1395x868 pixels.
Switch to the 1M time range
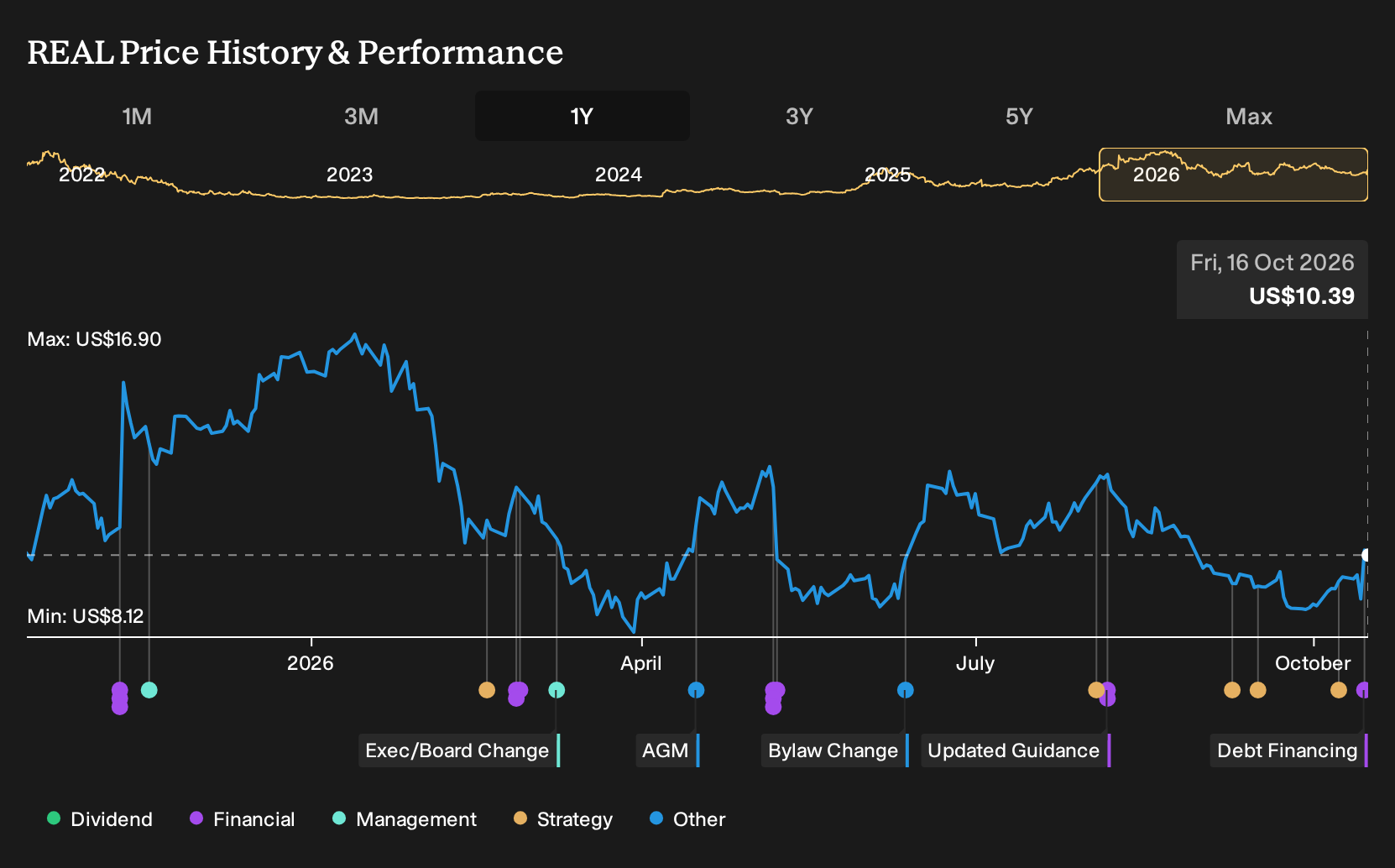137,116
